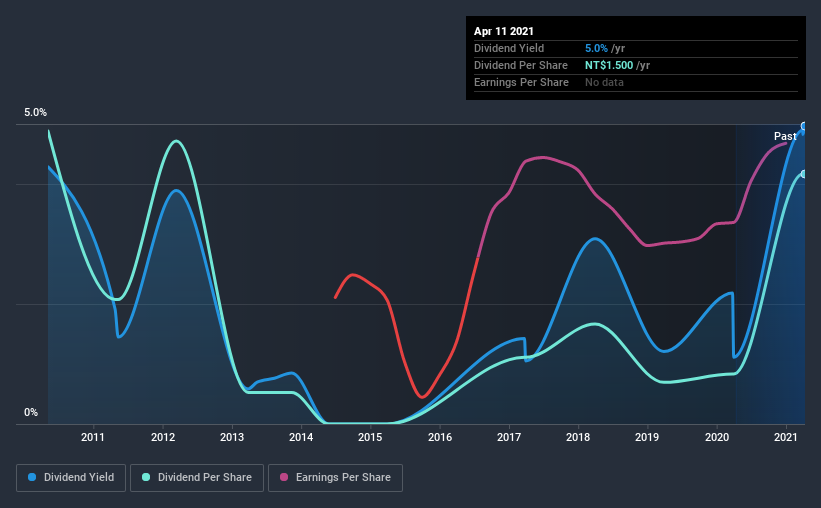
Task: Toggle the Dividend Per Share legend button
Action: (x=197, y=478)
